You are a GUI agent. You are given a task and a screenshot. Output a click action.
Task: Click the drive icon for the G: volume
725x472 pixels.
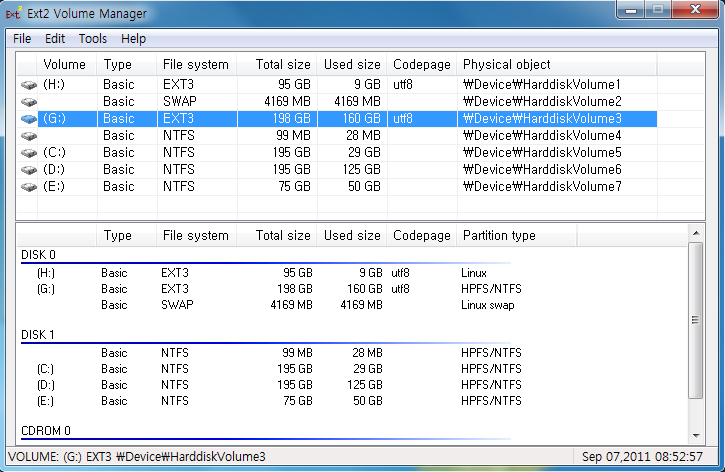point(29,119)
